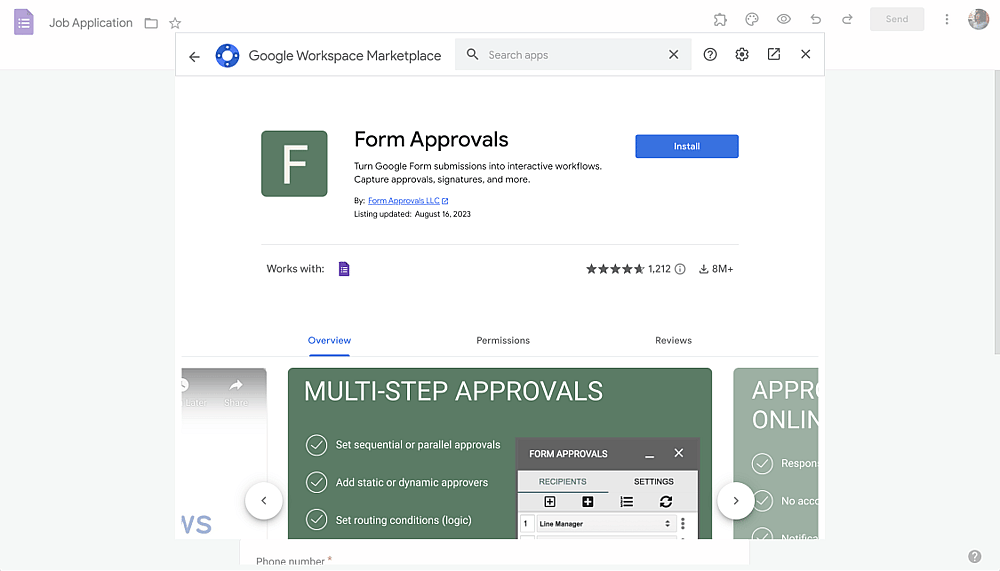Open the bottom-right help icon
Screen dimensions: 1000x571
(974, 556)
